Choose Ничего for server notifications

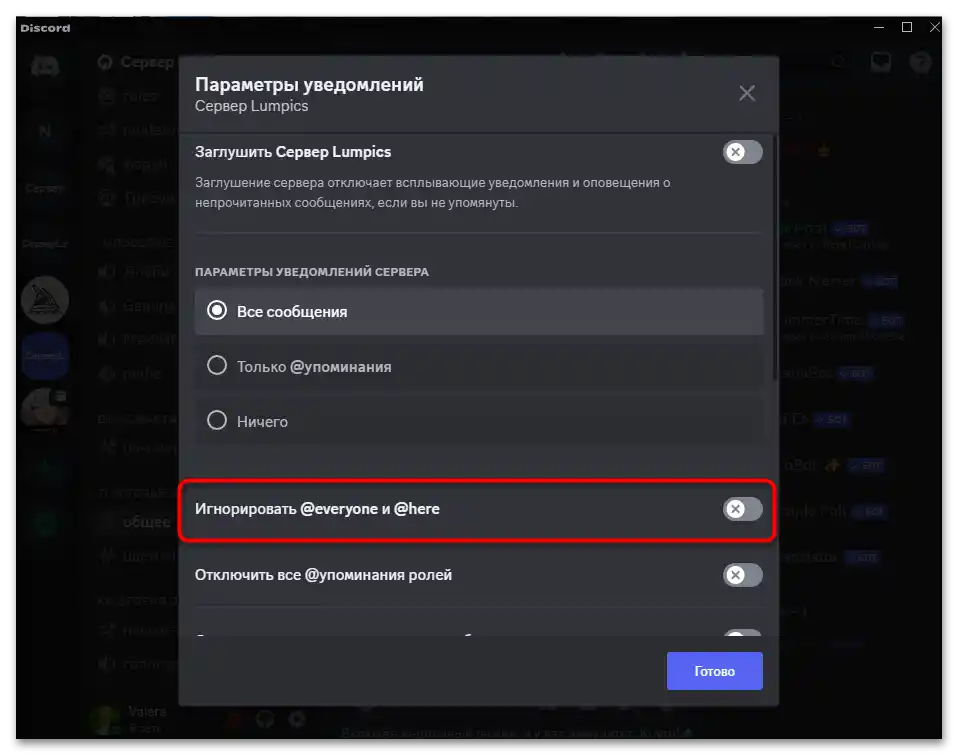(217, 421)
